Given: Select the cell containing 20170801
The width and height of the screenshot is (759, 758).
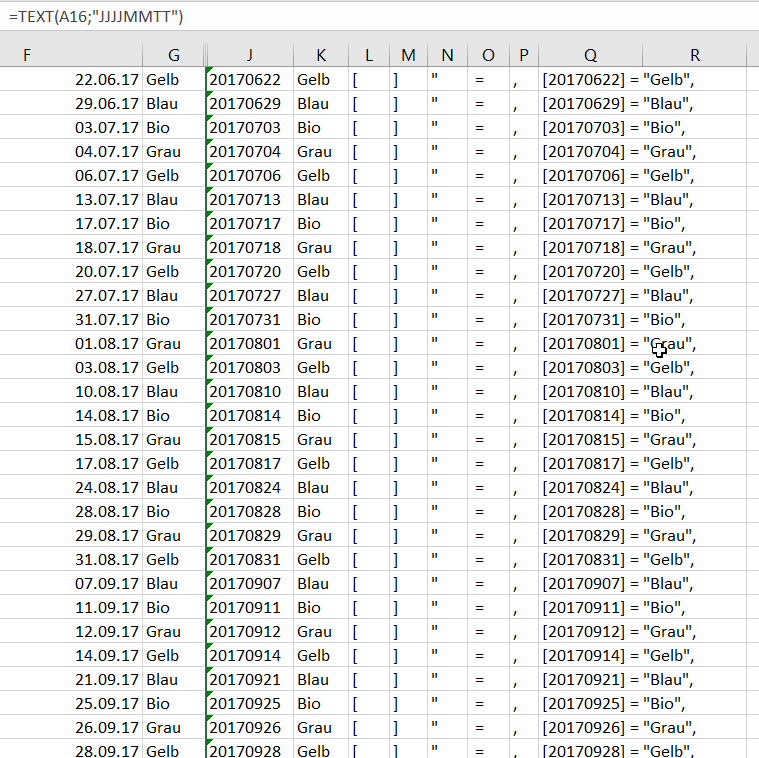Looking at the screenshot, I should [x=245, y=344].
